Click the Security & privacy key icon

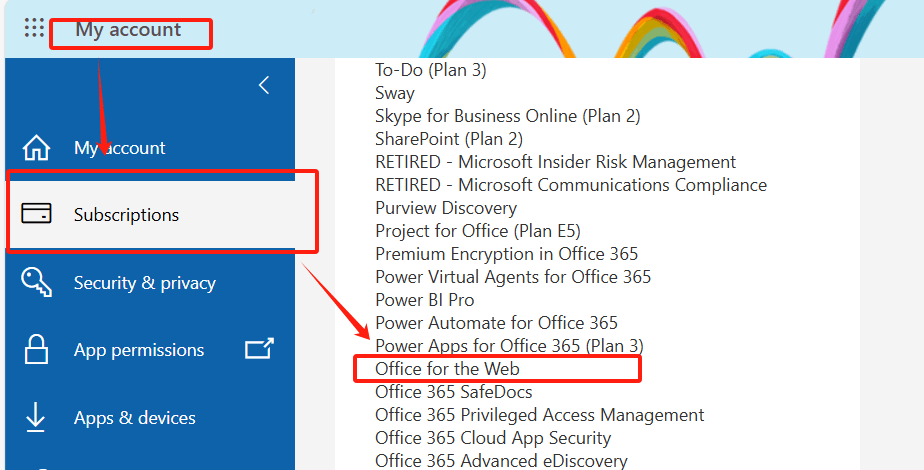[37, 282]
